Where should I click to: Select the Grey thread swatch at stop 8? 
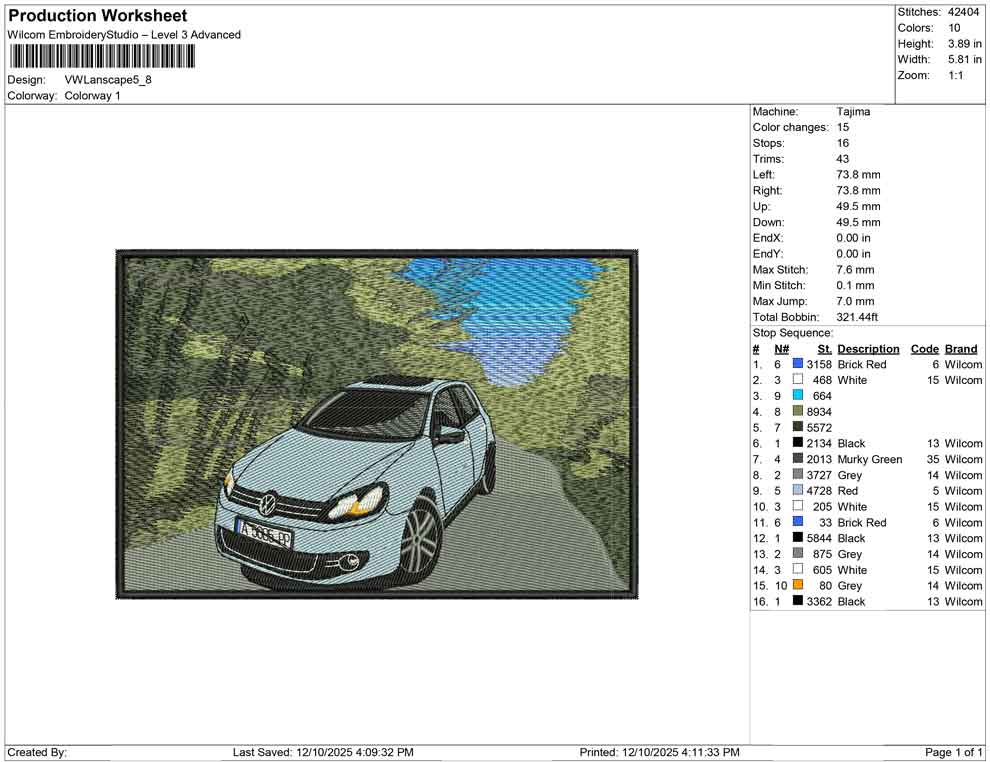(x=796, y=475)
